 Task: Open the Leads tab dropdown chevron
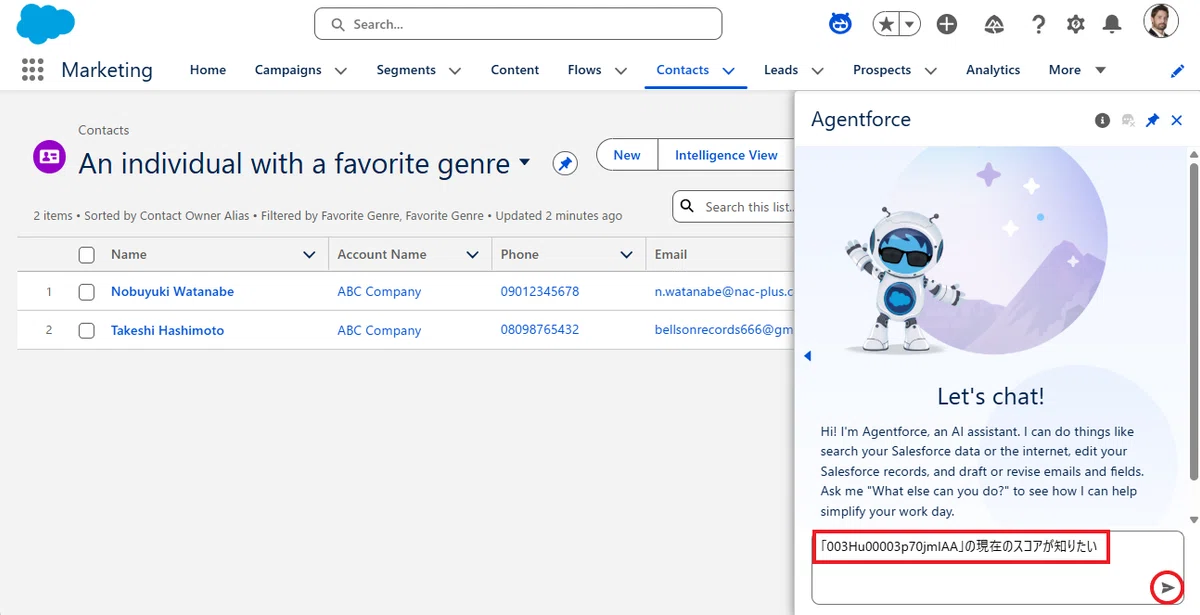point(817,71)
